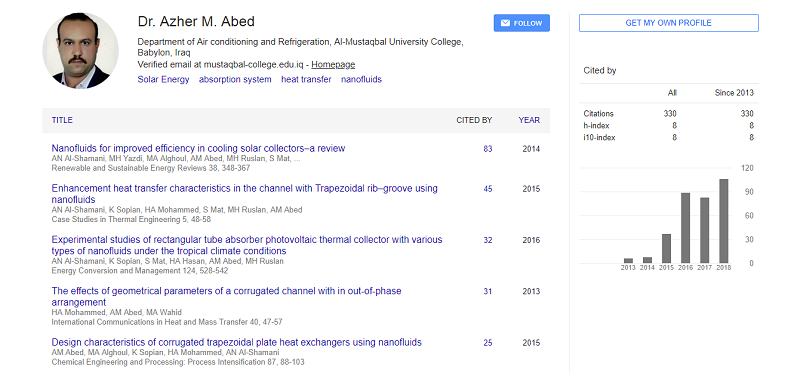Click the 2014 bar in citation chart
The height and width of the screenshot is (373, 800).
[x=647, y=260]
